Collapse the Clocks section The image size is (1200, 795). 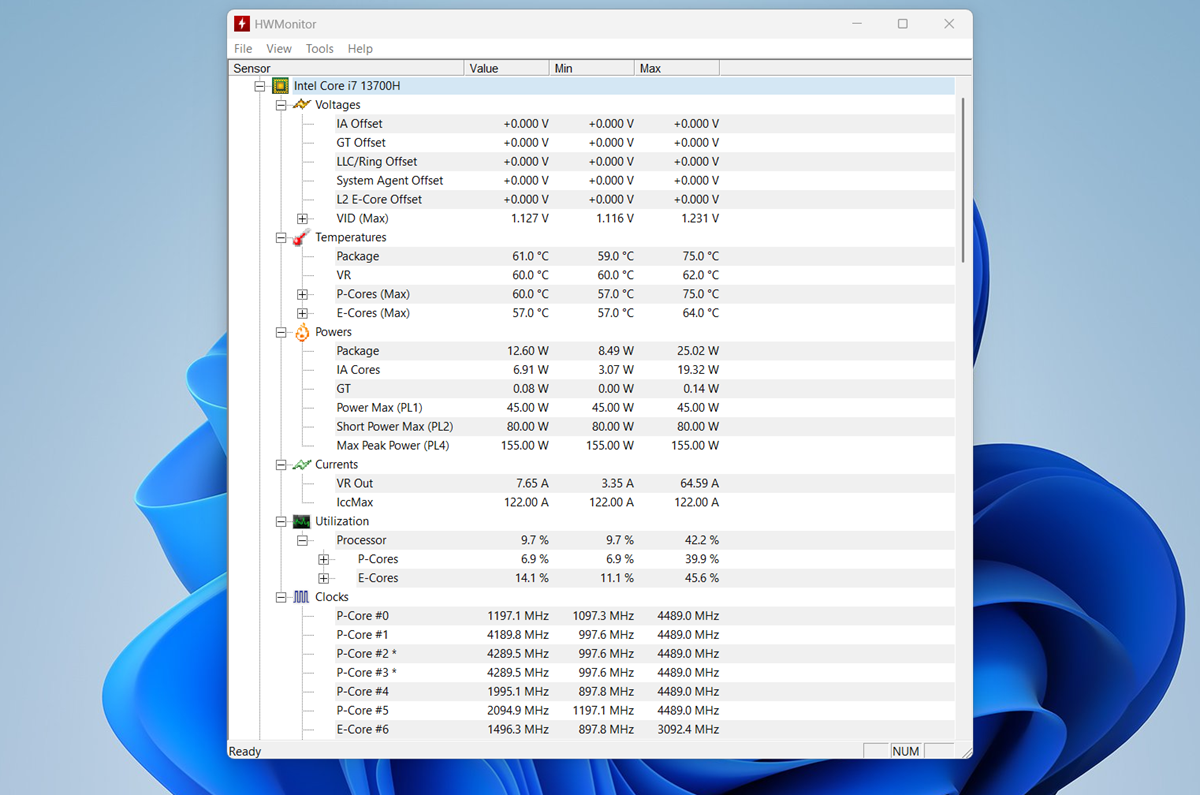pyautogui.click(x=281, y=598)
